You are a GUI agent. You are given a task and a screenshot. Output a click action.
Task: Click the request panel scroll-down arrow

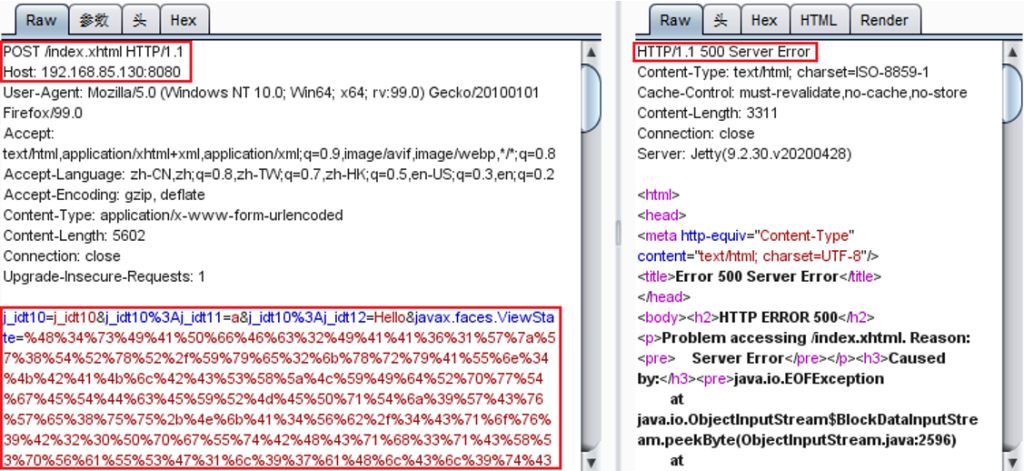(x=591, y=462)
